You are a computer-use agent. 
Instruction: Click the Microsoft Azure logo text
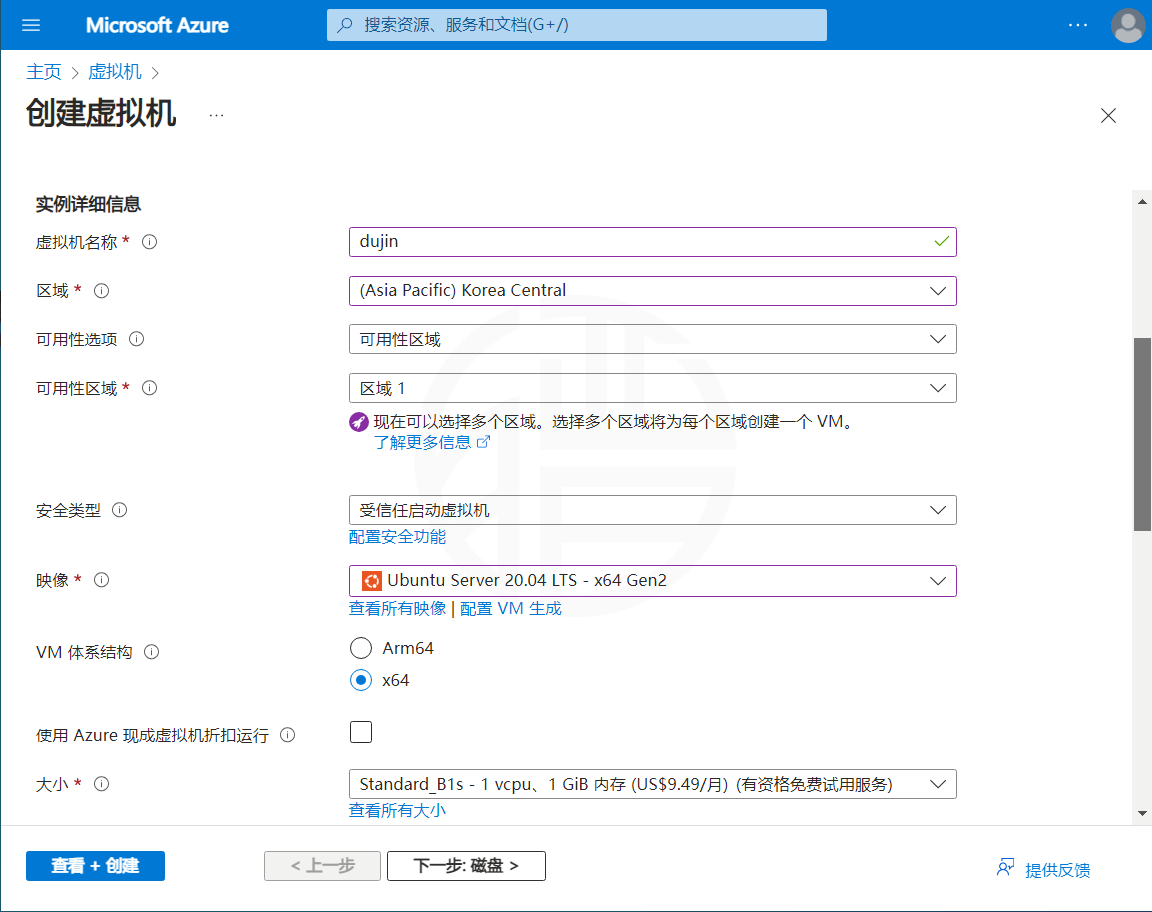pos(157,25)
